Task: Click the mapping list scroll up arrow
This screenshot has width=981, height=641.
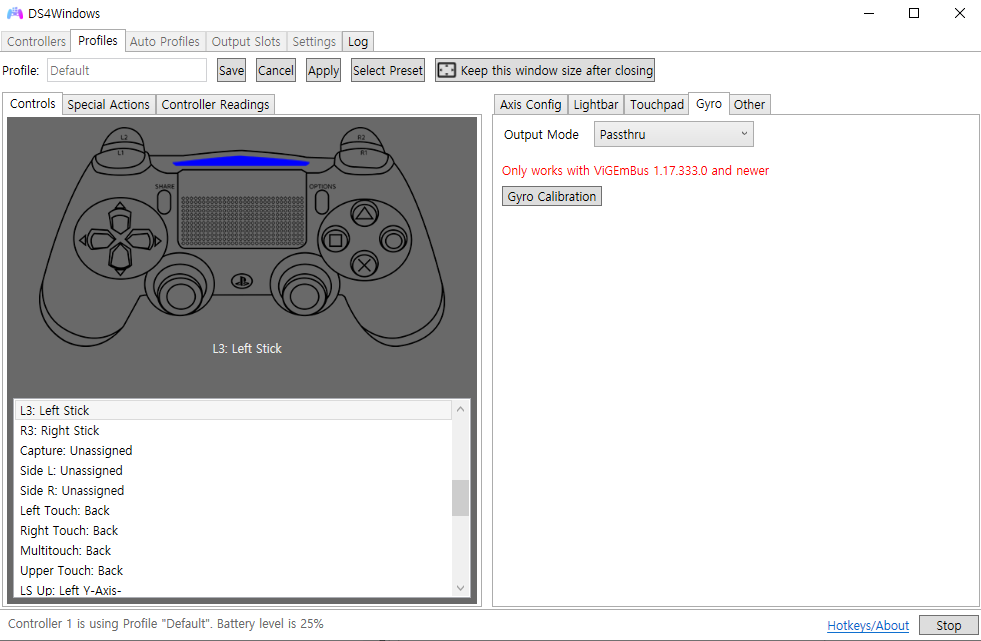Action: [x=460, y=409]
